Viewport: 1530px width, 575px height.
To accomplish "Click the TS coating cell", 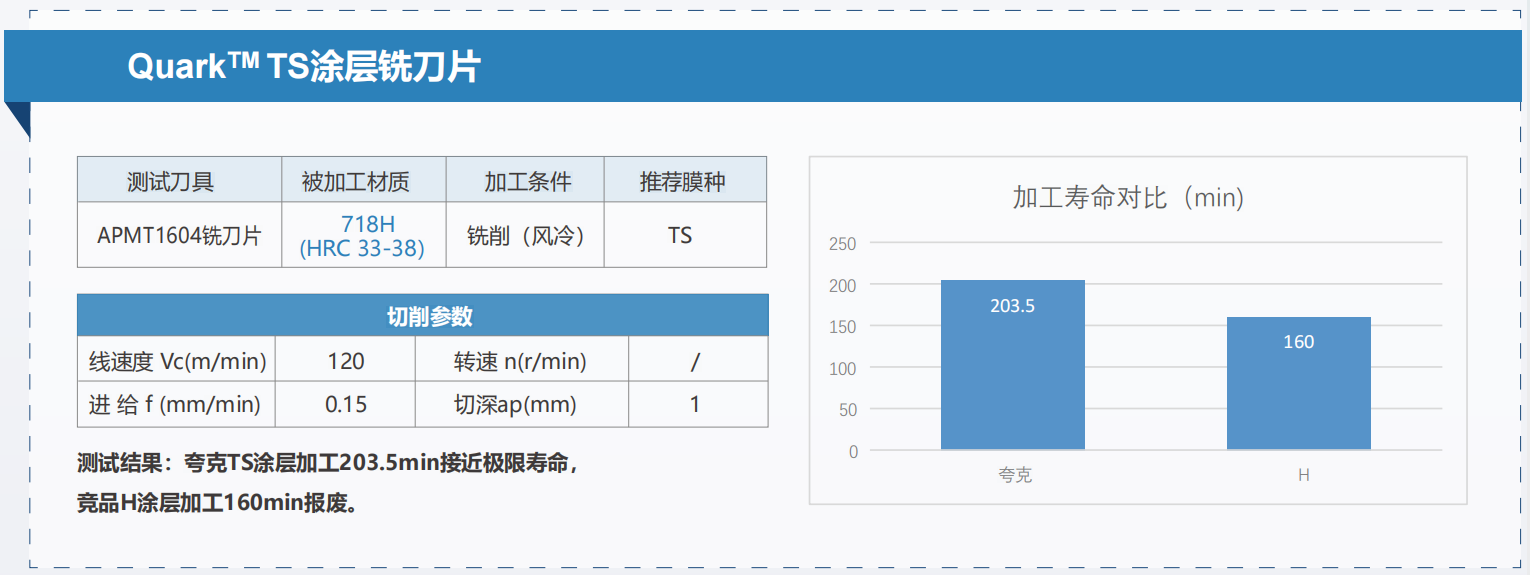I will (685, 236).
